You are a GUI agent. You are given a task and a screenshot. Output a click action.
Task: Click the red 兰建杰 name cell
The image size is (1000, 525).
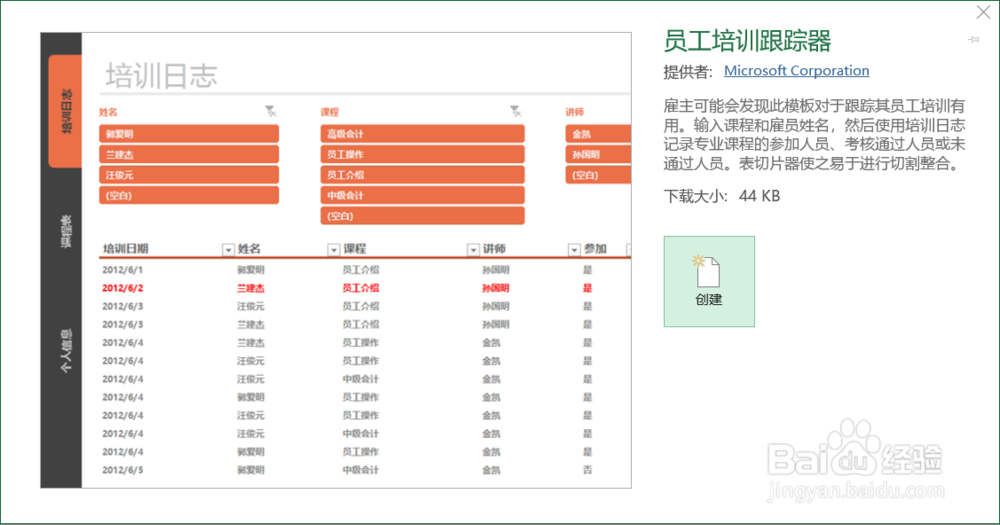pyautogui.click(x=251, y=288)
